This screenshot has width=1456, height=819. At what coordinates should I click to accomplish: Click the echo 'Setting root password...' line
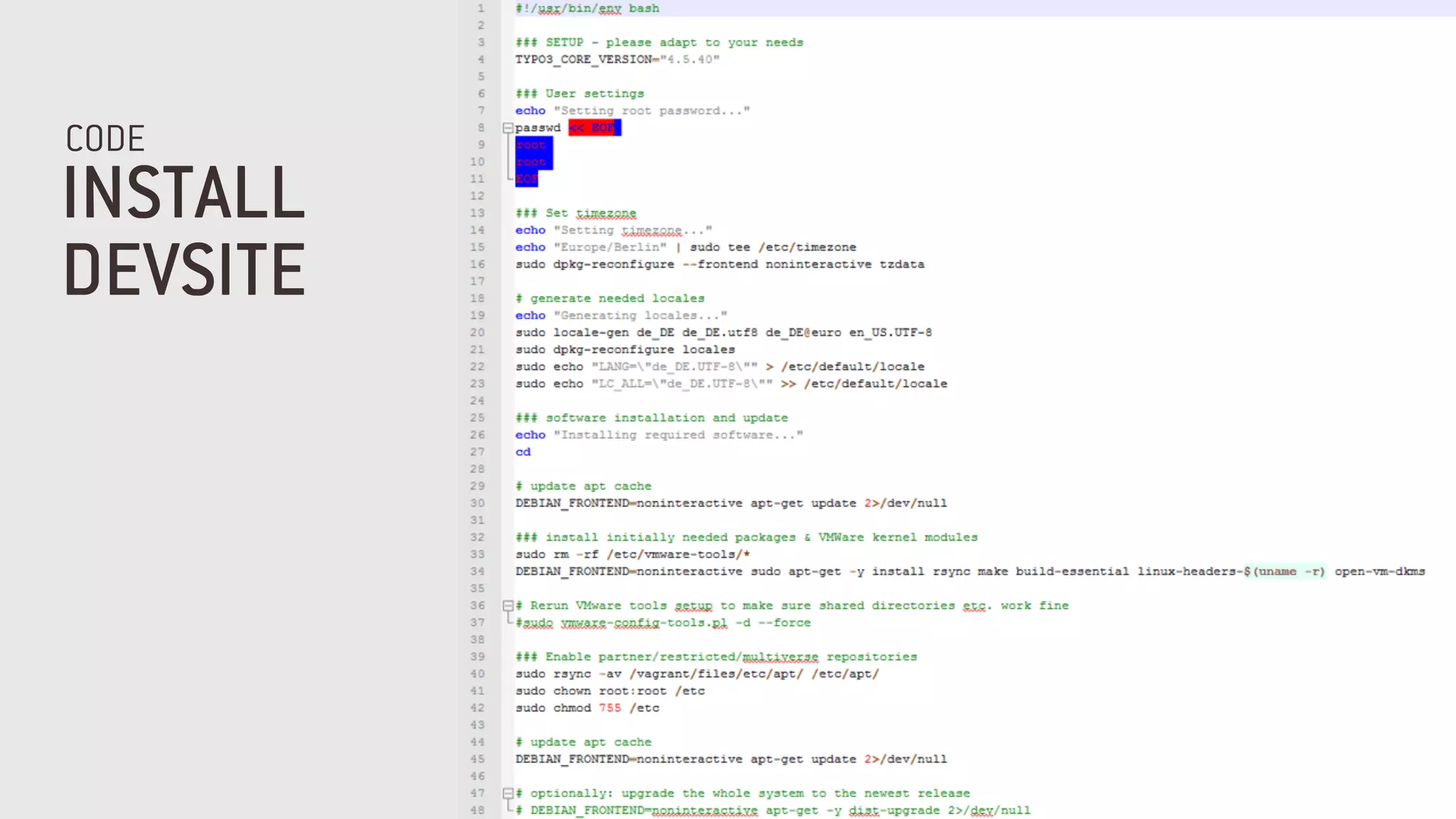click(x=632, y=111)
